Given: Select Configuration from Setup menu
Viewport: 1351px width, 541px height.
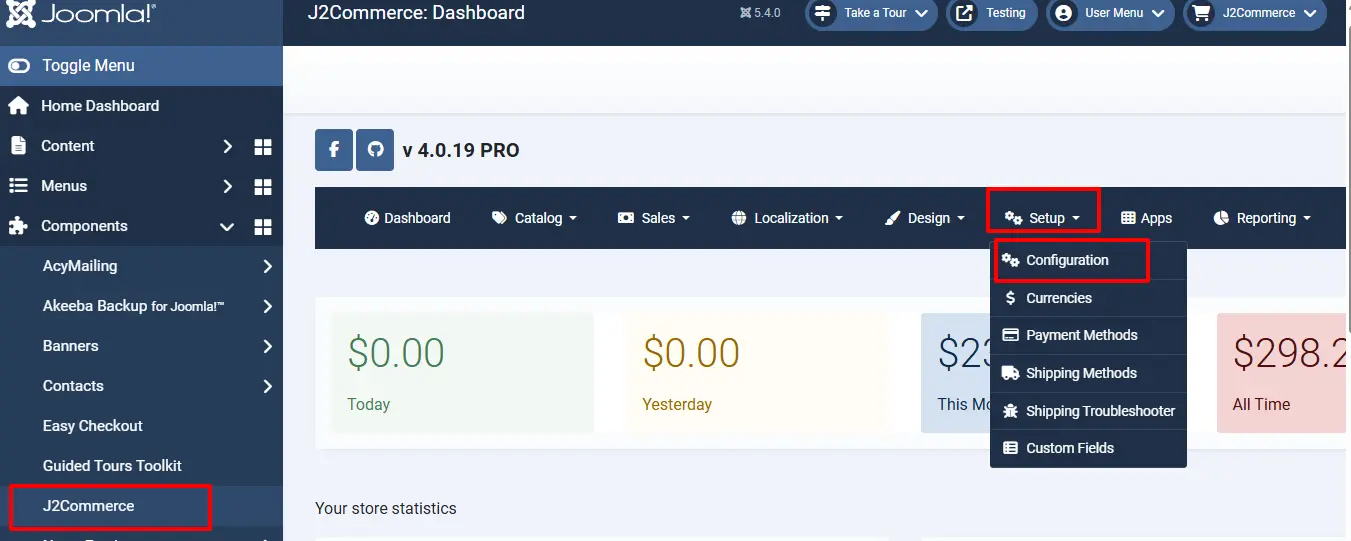Looking at the screenshot, I should pos(1088,260).
